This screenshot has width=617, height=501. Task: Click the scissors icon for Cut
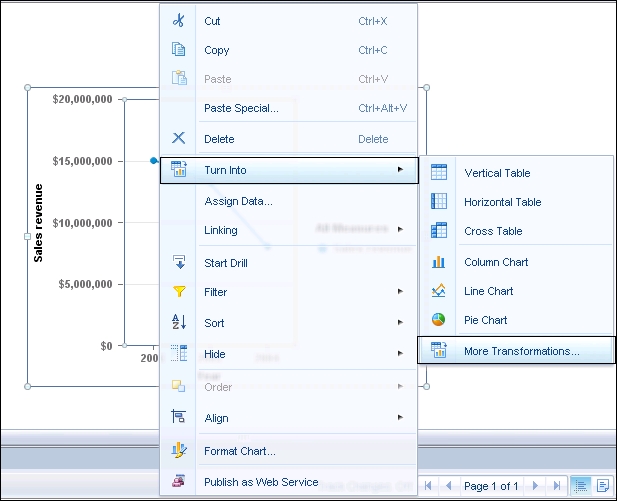tap(179, 20)
